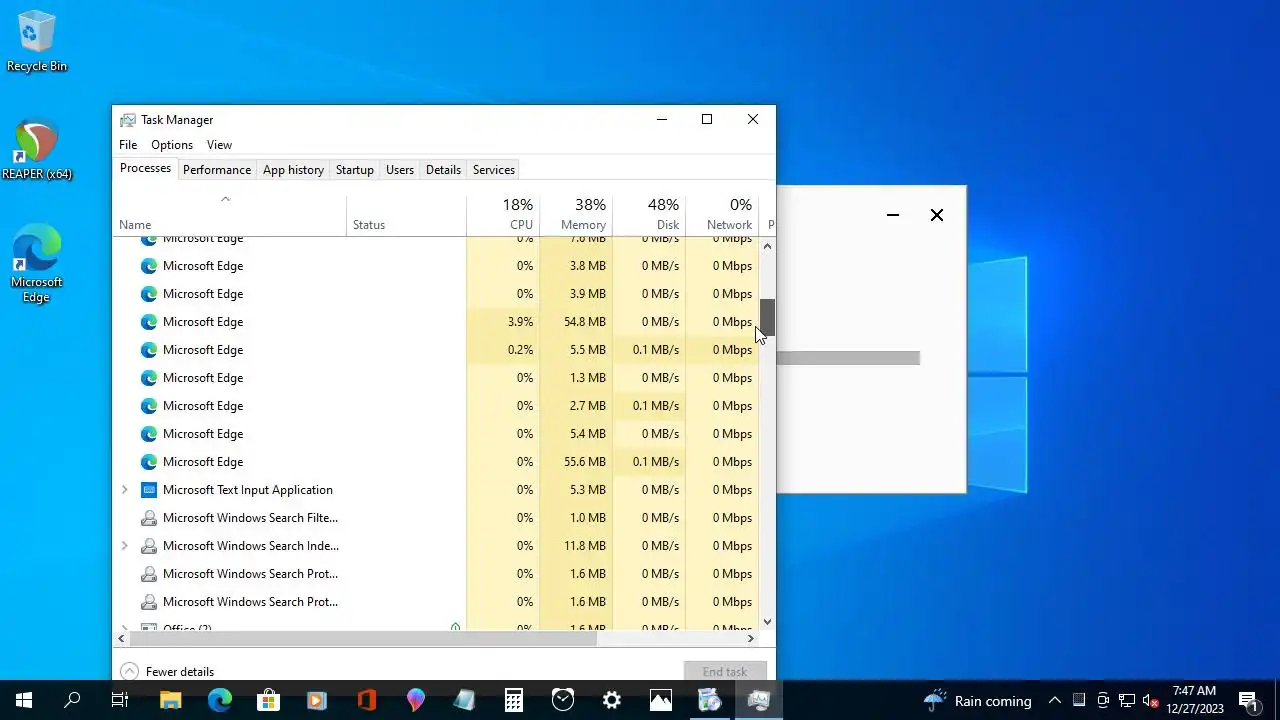1280x720 pixels.
Task: Click the Task Manager taskbar button
Action: coord(758,700)
